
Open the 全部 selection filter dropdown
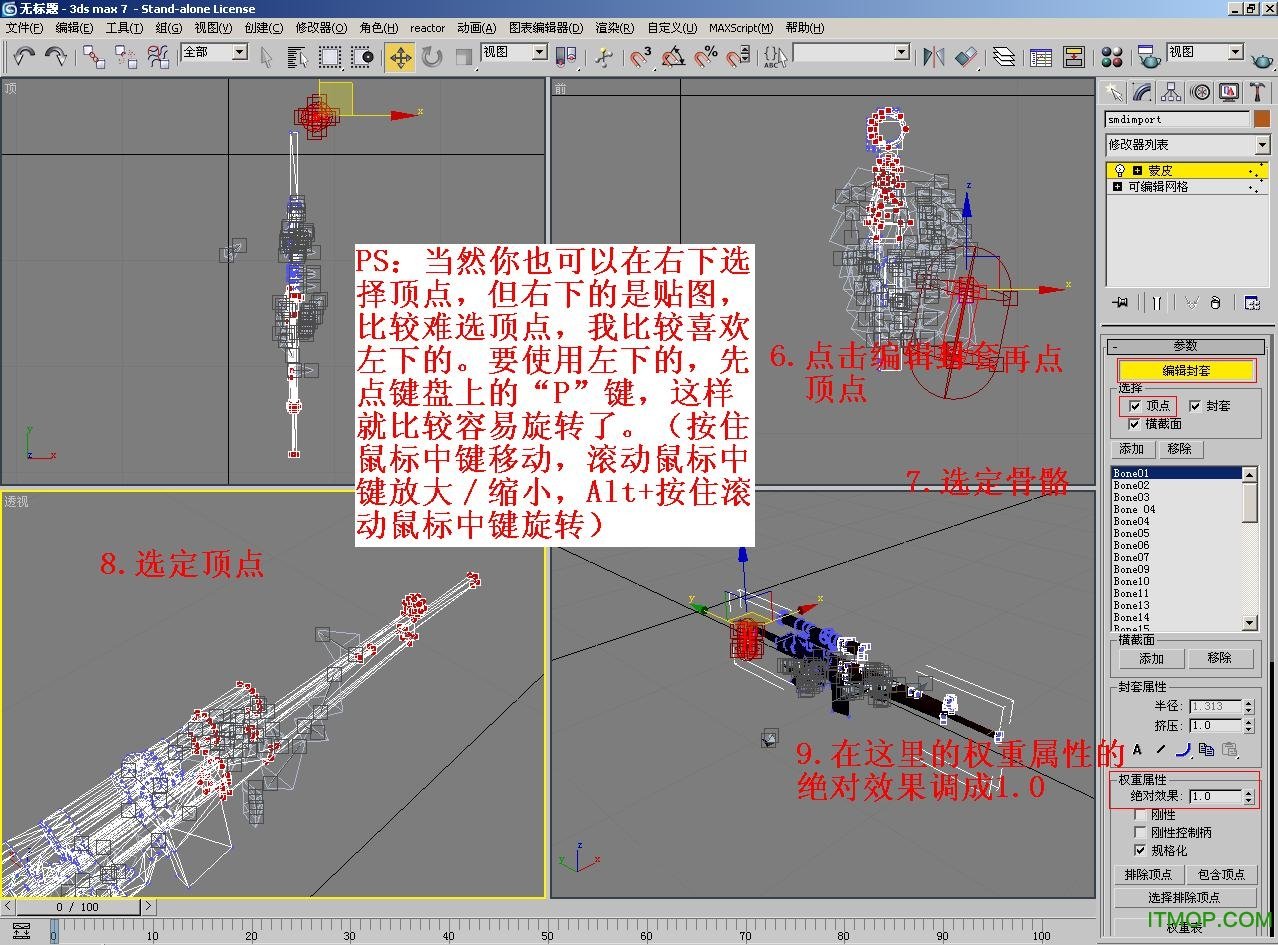point(214,52)
